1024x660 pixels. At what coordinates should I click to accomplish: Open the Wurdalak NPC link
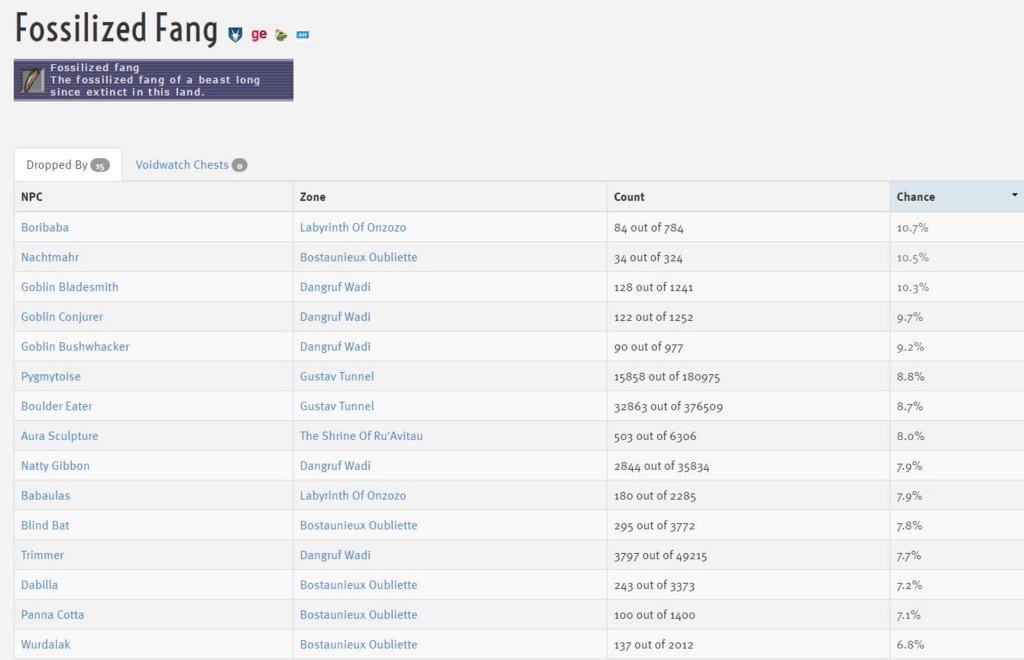[45, 644]
